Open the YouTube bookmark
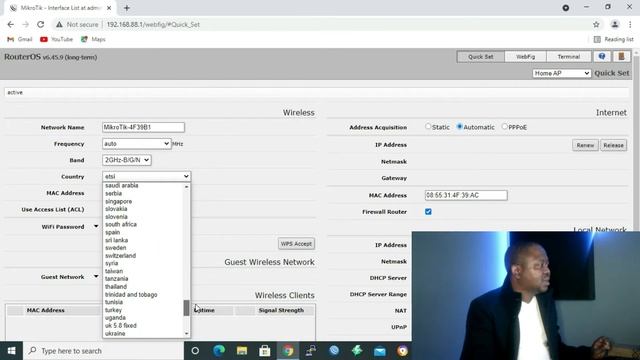Screen dimensions: 640x360 (x=56, y=39)
